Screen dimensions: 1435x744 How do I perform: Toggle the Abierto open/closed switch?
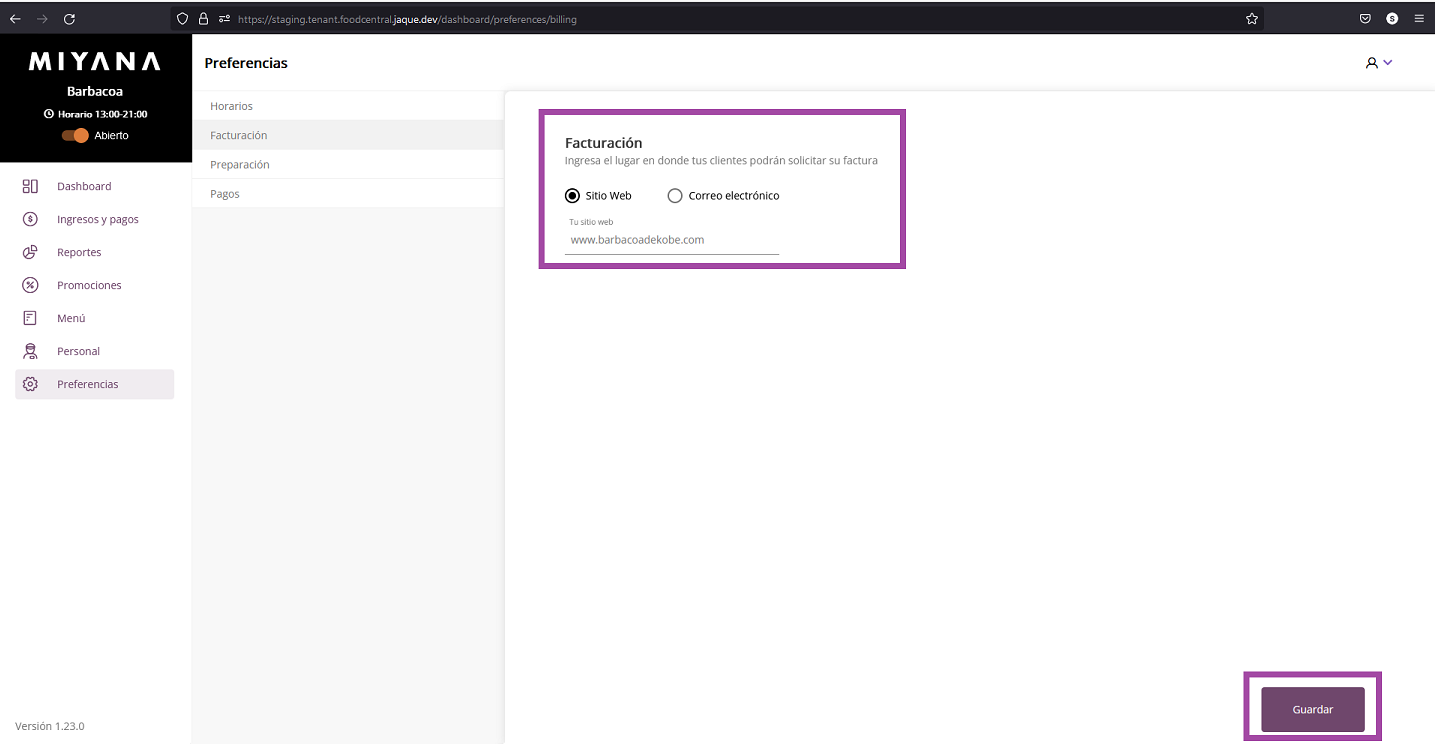coord(75,135)
